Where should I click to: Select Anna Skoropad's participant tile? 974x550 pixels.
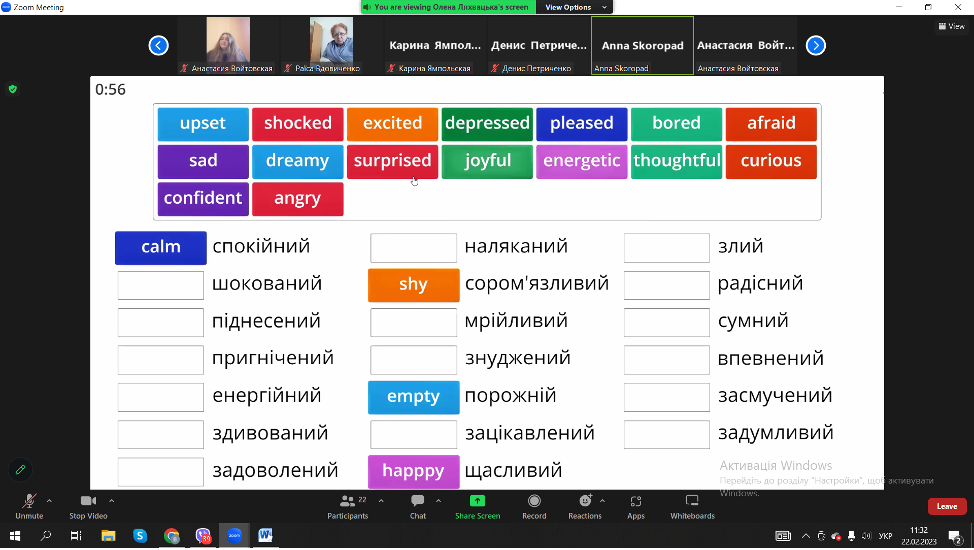[642, 45]
